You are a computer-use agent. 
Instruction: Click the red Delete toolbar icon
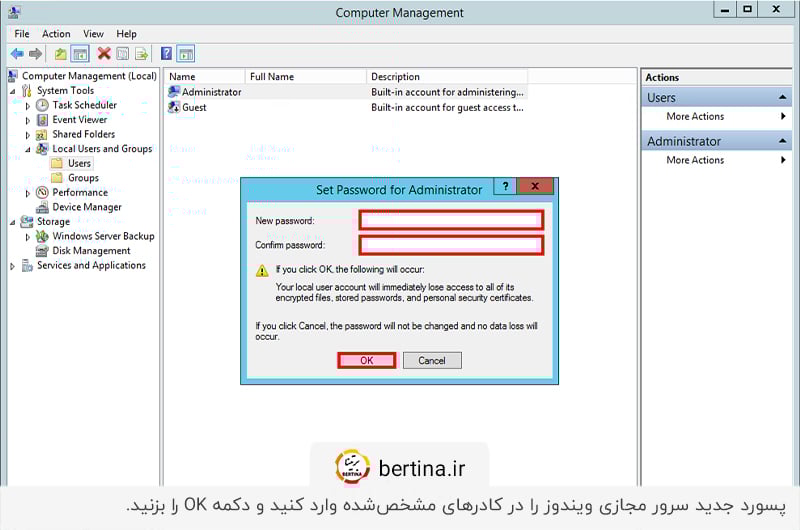pos(104,53)
